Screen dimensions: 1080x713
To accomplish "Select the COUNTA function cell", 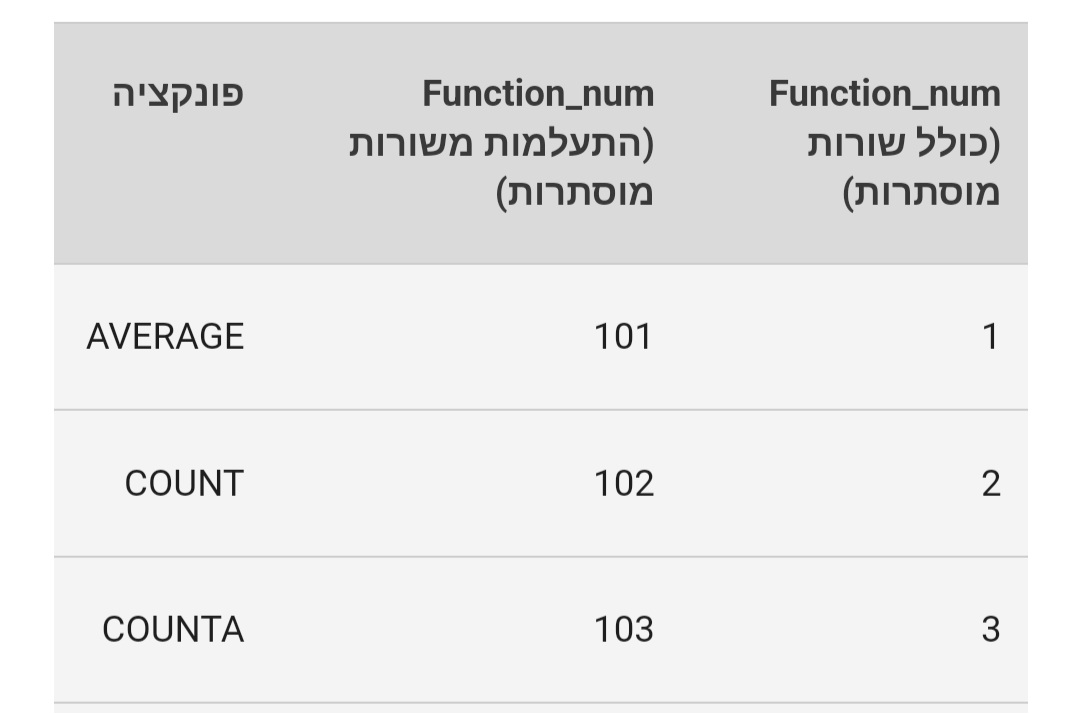I will click(173, 630).
